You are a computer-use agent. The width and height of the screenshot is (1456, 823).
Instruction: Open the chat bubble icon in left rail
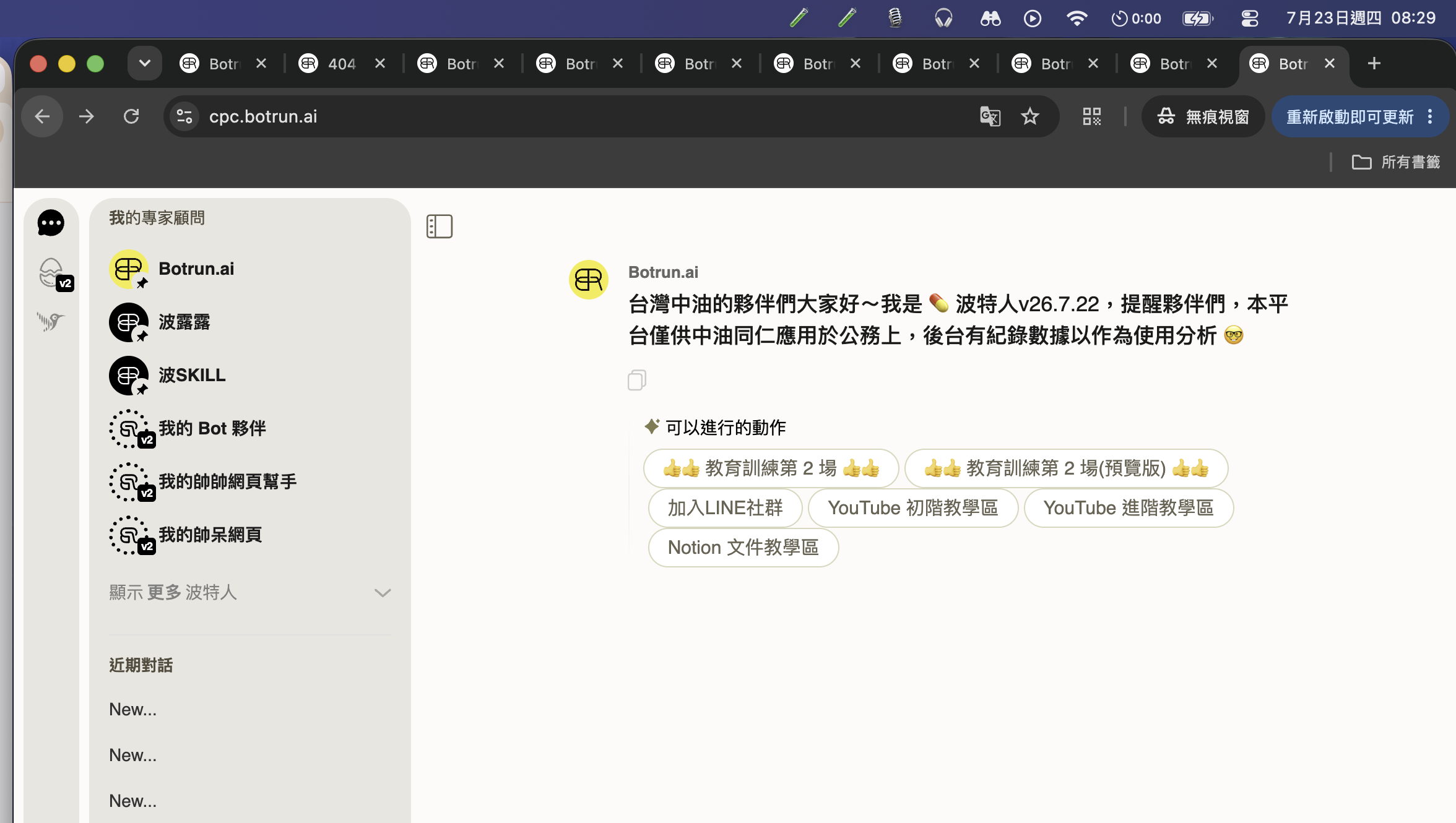[51, 223]
